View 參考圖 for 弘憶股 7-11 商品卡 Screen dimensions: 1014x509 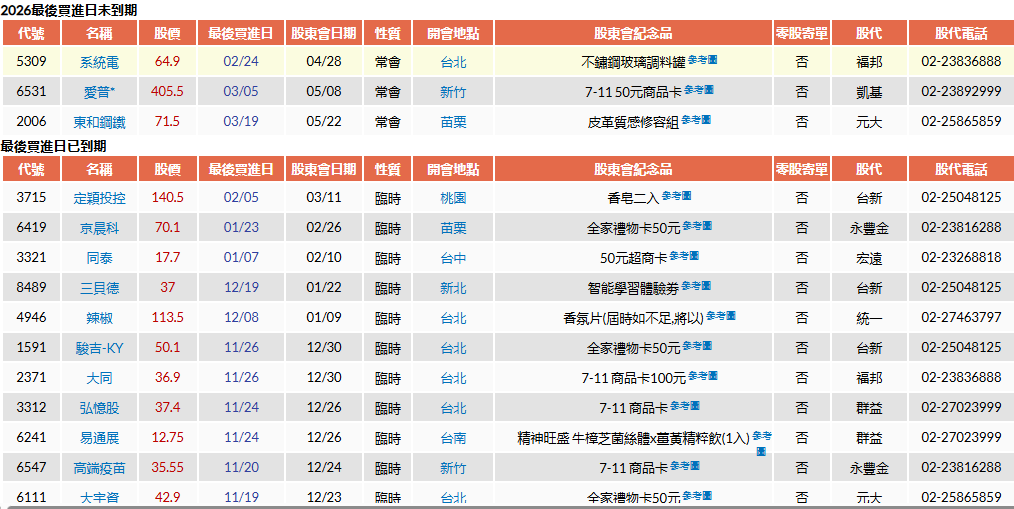click(x=685, y=406)
